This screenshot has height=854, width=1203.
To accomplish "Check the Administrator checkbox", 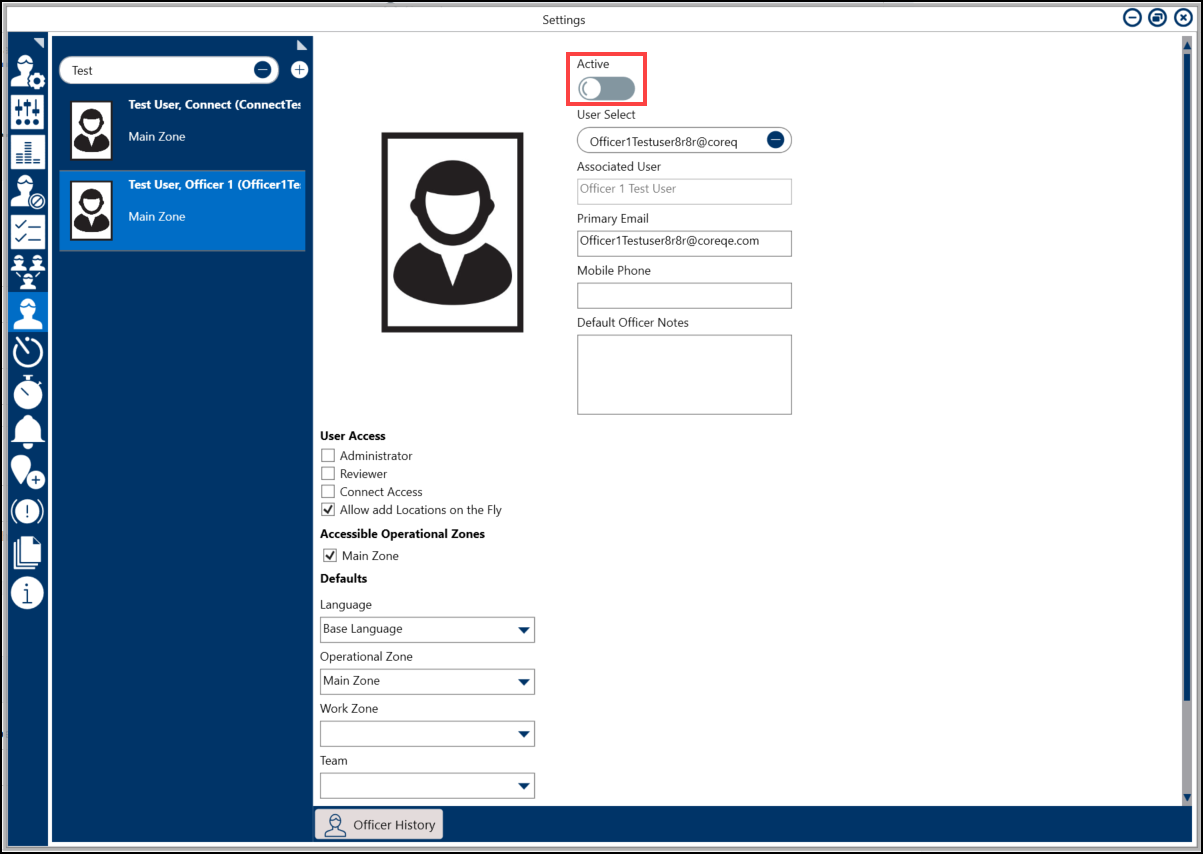I will pos(328,456).
